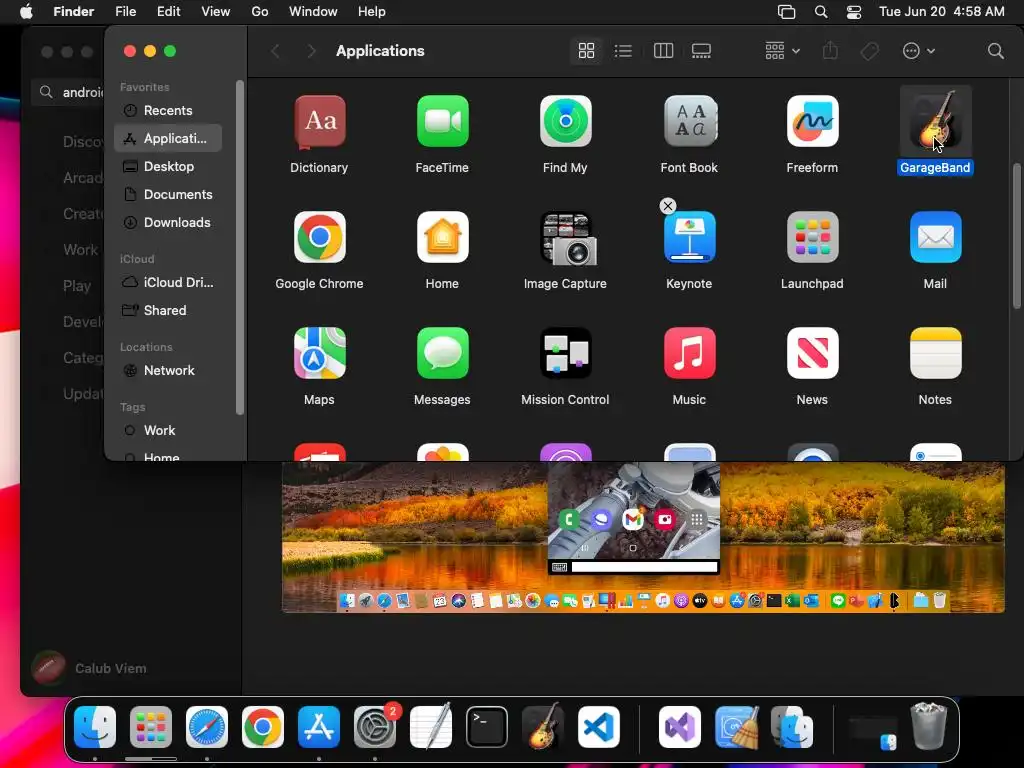This screenshot has width=1024, height=768.
Task: Switch Finder to icon view
Action: click(586, 51)
